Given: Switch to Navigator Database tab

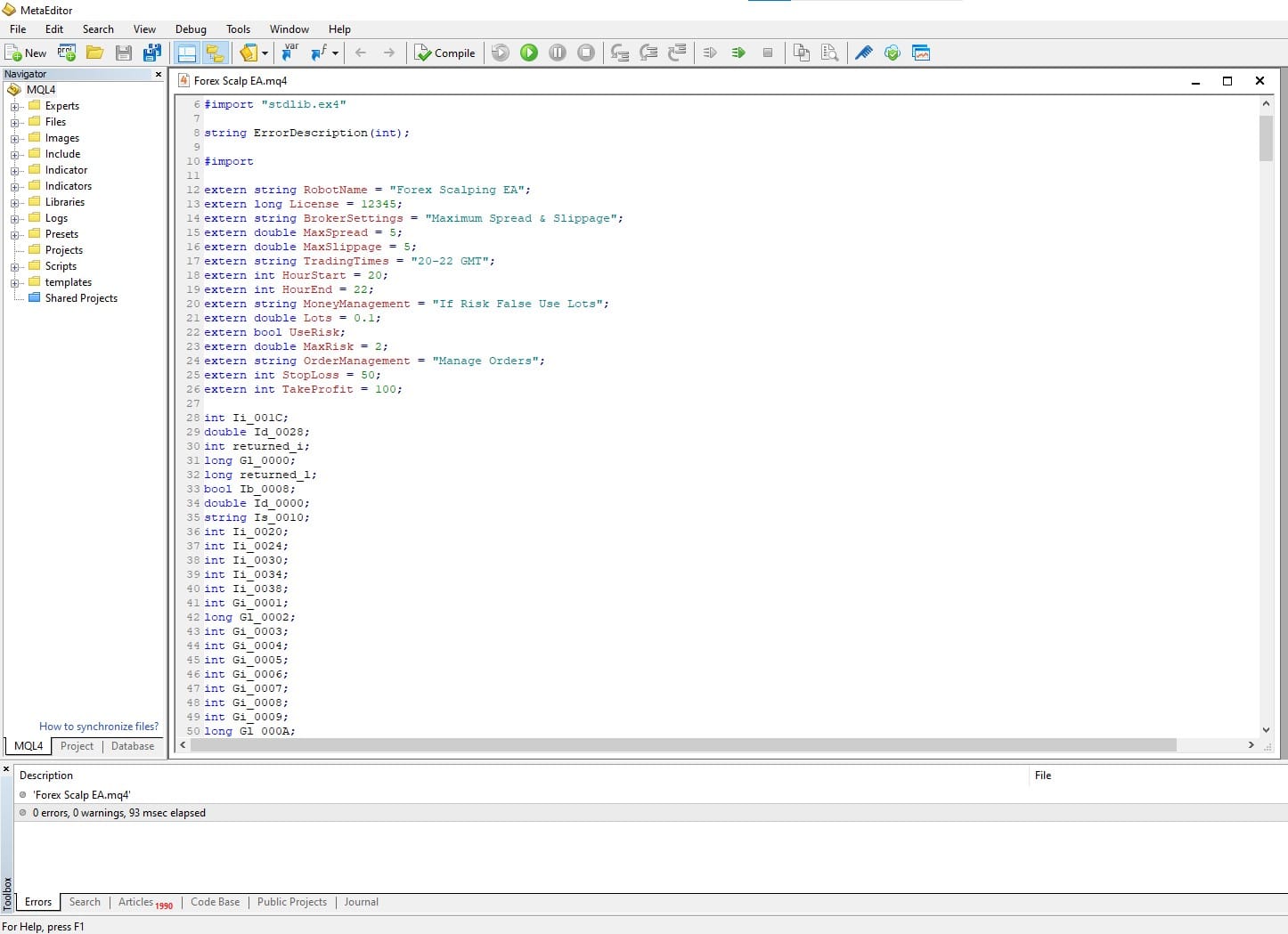Looking at the screenshot, I should 133,746.
